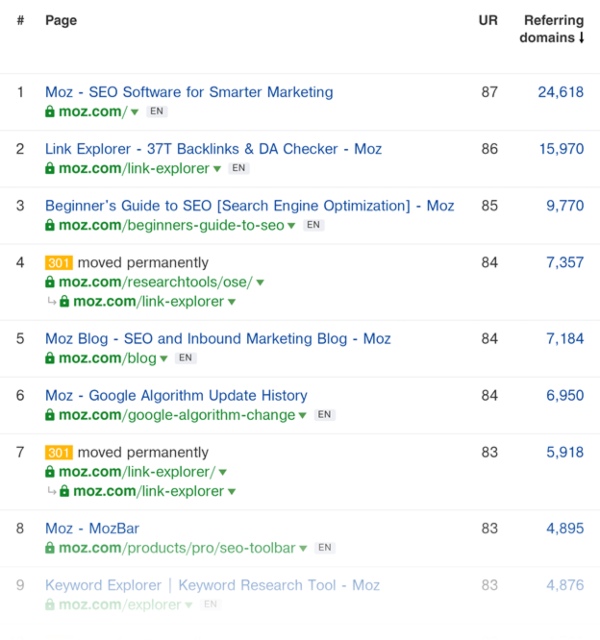The width and height of the screenshot is (600, 640).
Task: Click the 24,618 referring domains number
Action: click(560, 92)
